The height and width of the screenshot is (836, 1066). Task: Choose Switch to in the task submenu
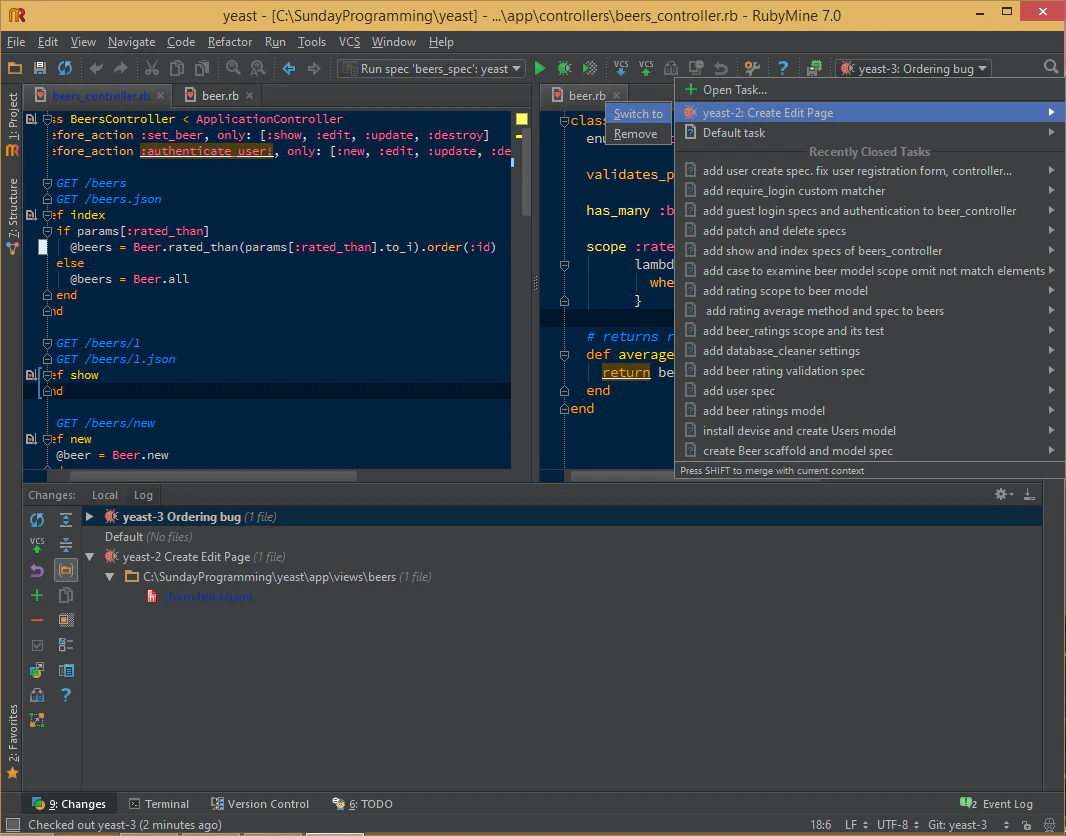pos(638,114)
